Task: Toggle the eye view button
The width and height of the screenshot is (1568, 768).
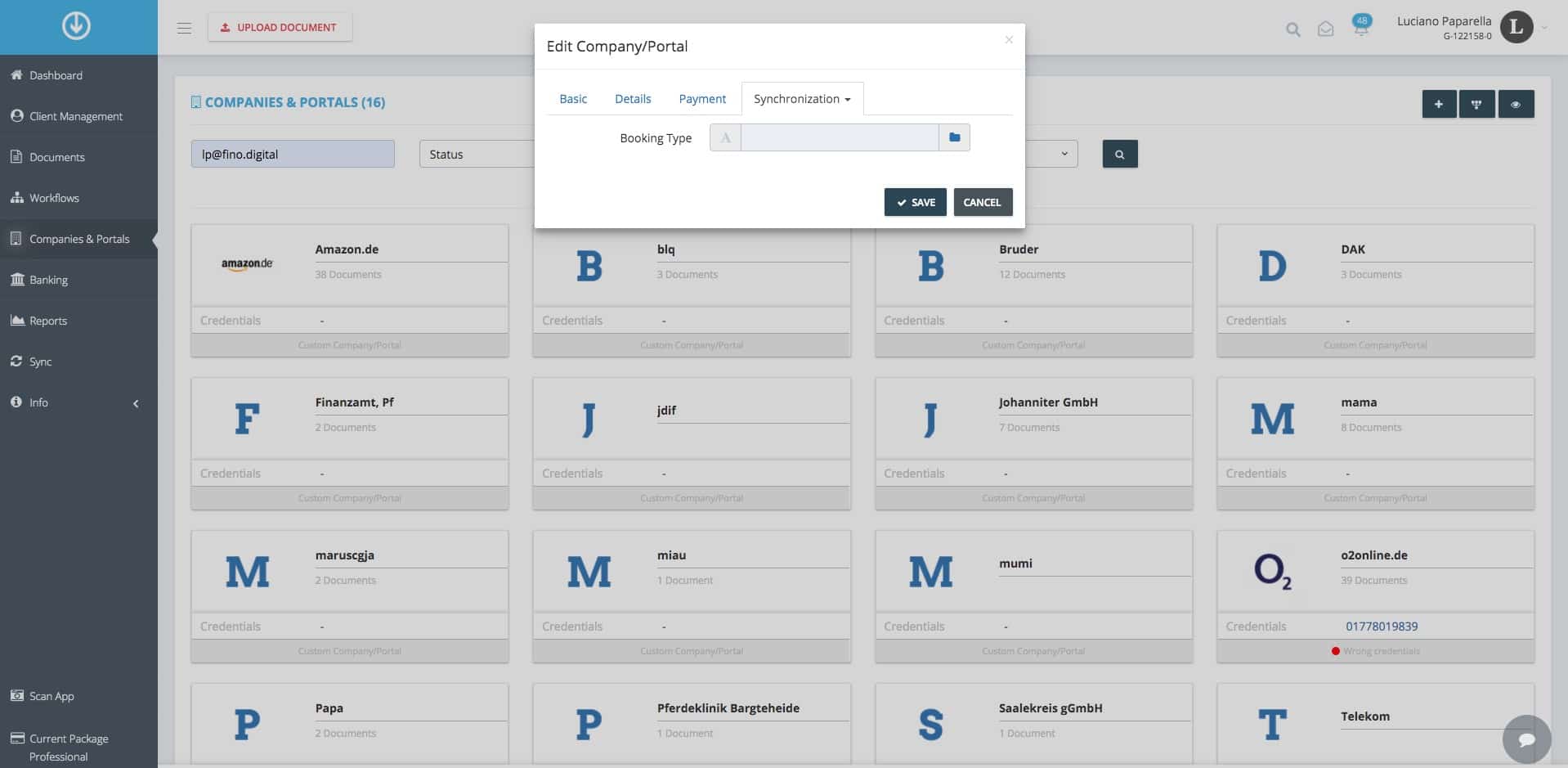Action: click(1516, 104)
